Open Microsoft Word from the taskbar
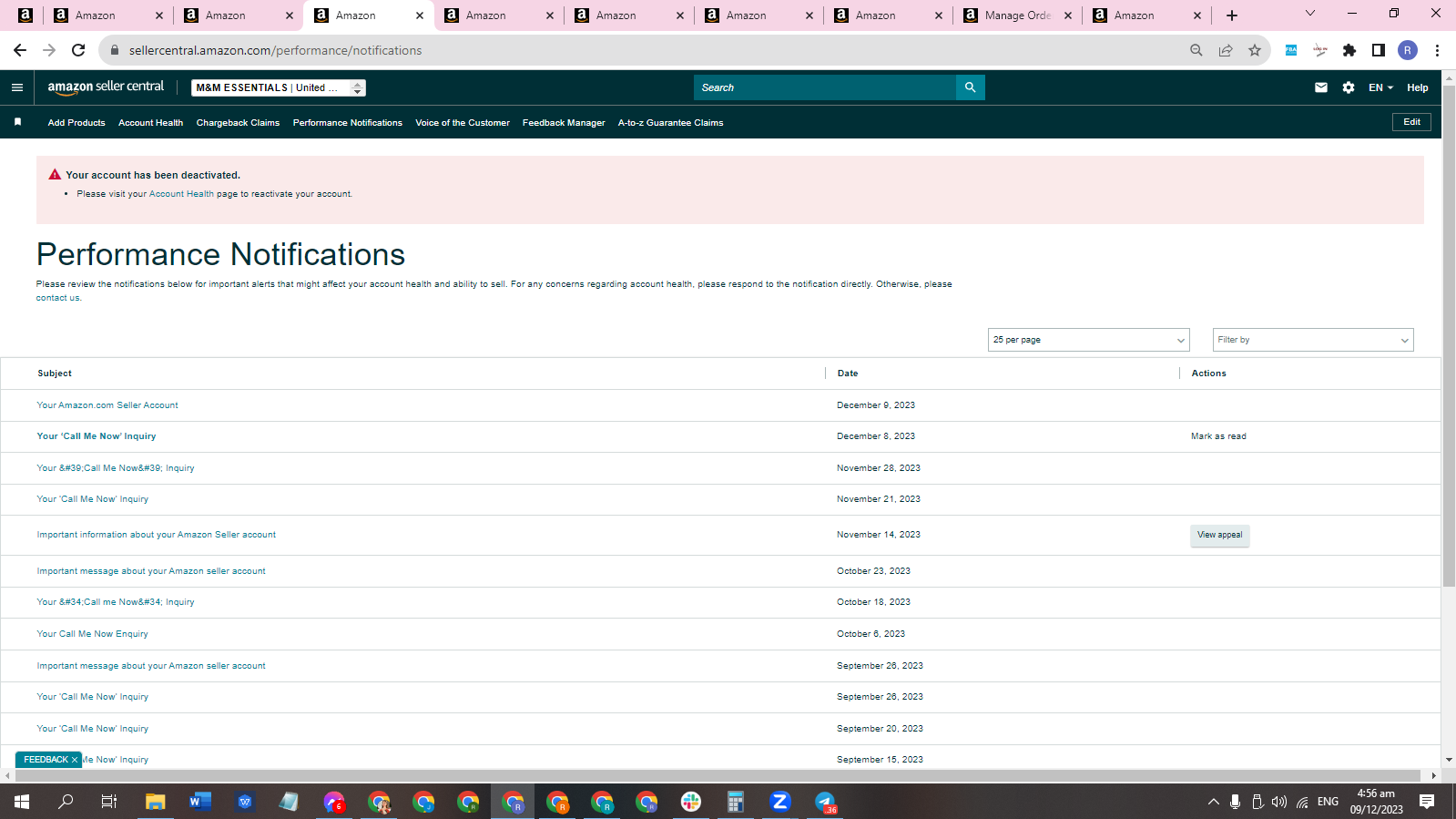The width and height of the screenshot is (1456, 819). coord(200,802)
